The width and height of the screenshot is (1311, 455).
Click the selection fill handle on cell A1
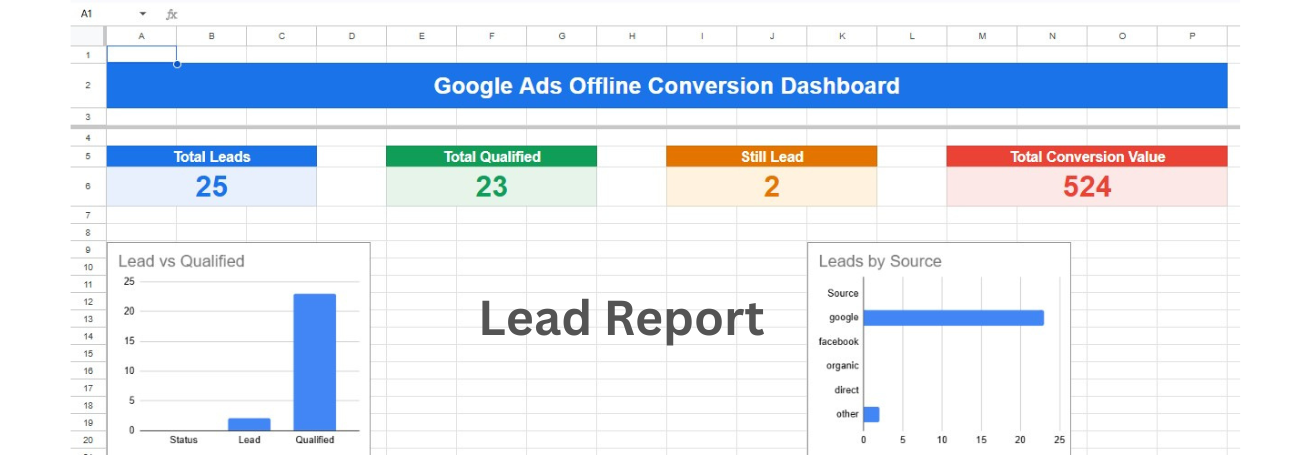click(x=177, y=64)
